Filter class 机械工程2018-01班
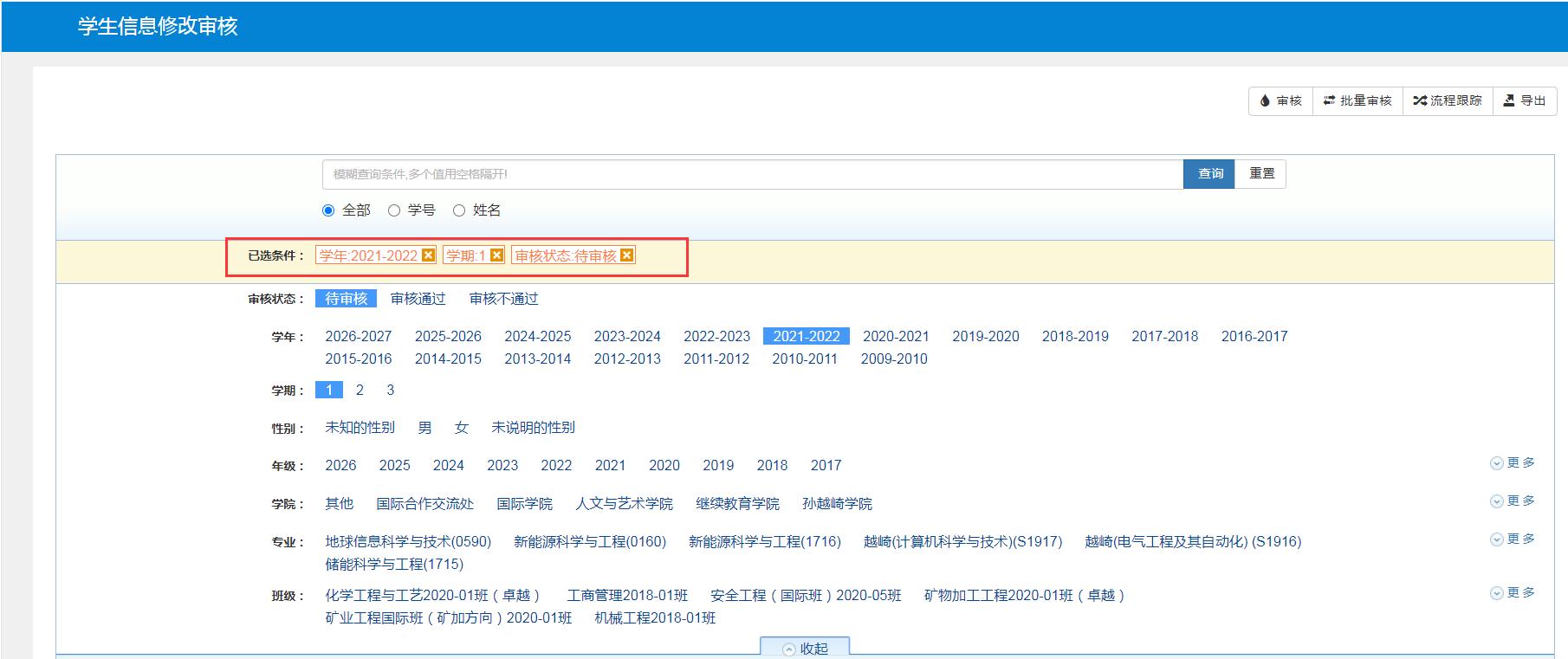1568x659 pixels. click(x=655, y=618)
